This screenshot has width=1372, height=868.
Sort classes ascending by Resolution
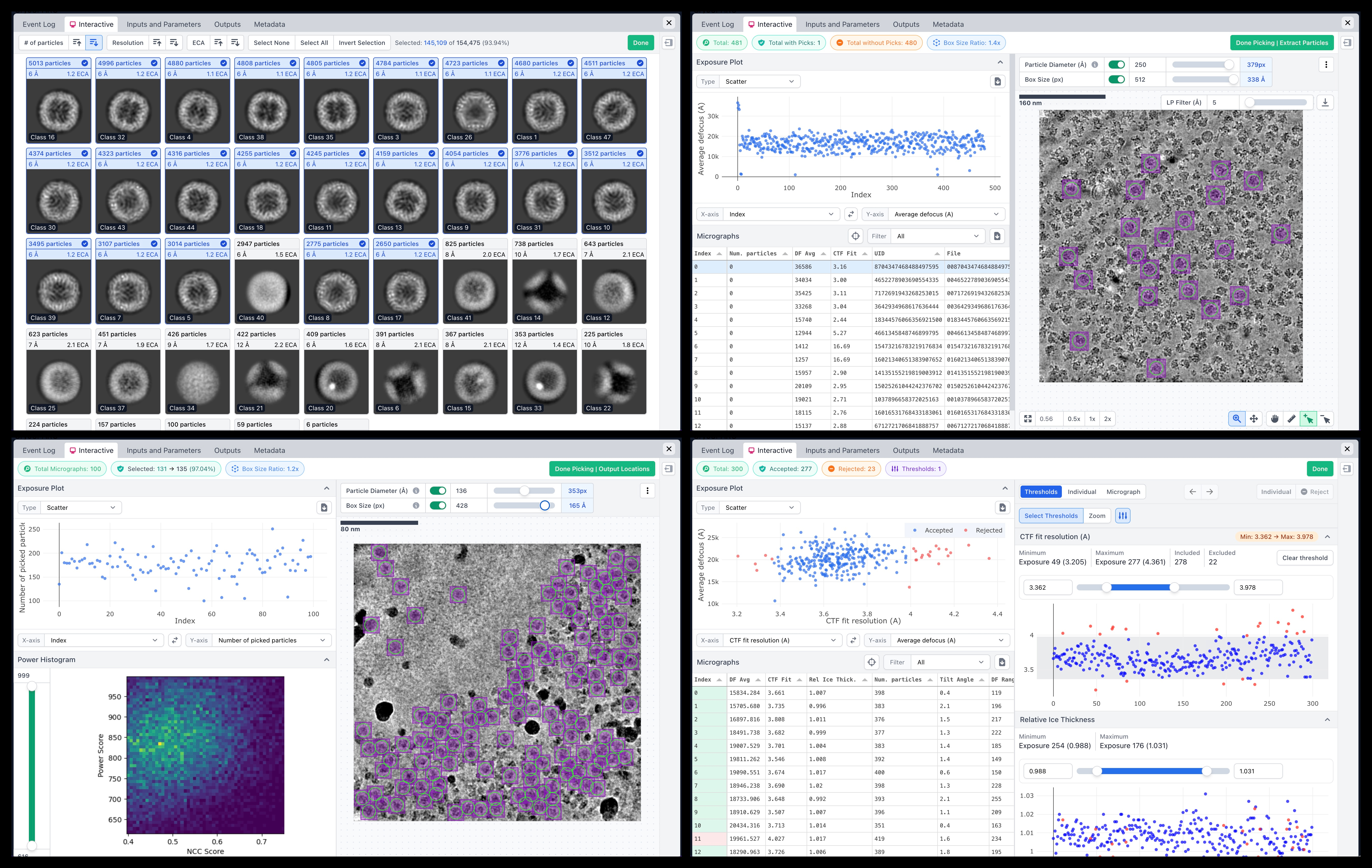157,43
